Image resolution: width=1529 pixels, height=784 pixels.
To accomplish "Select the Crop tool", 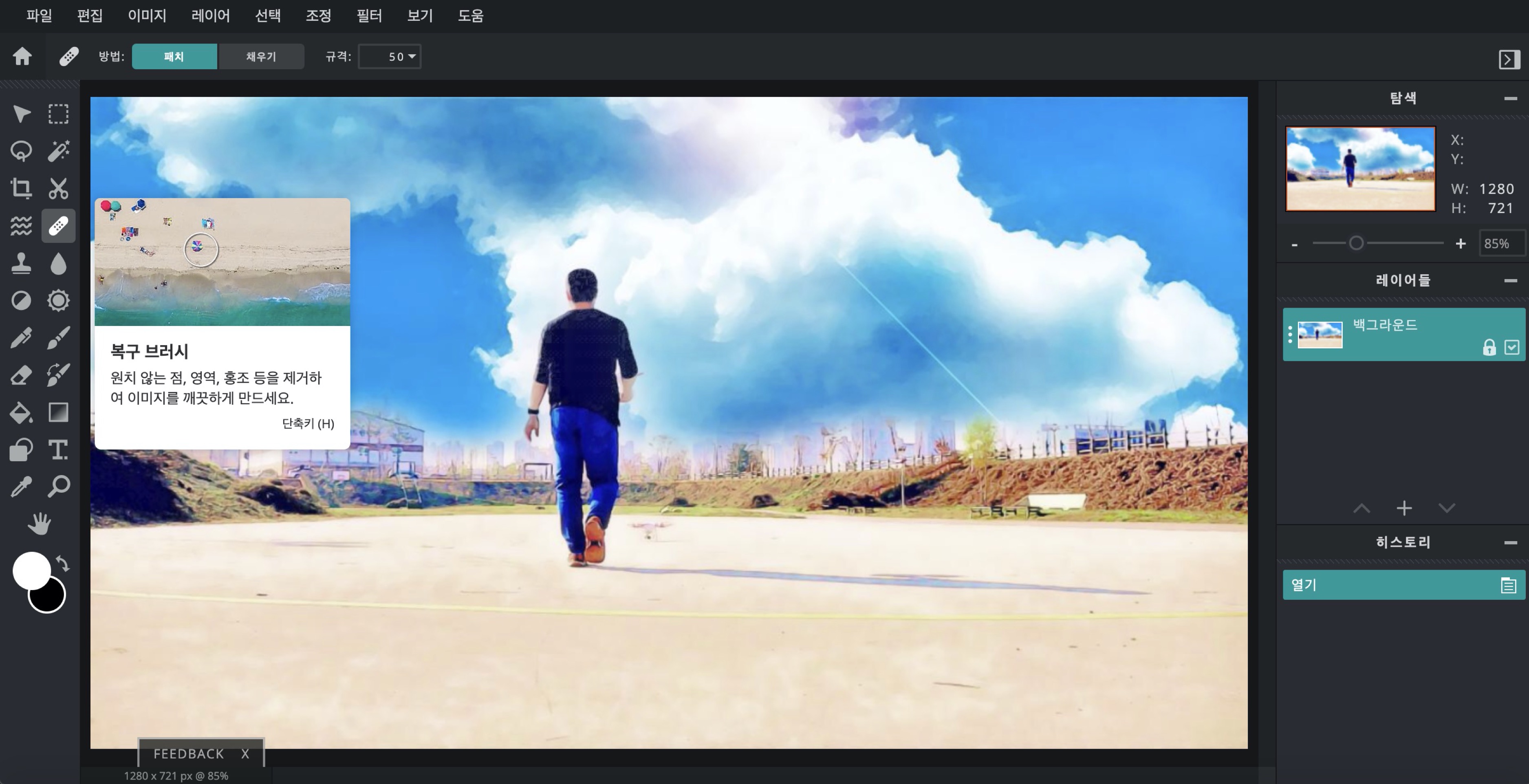I will 21,189.
